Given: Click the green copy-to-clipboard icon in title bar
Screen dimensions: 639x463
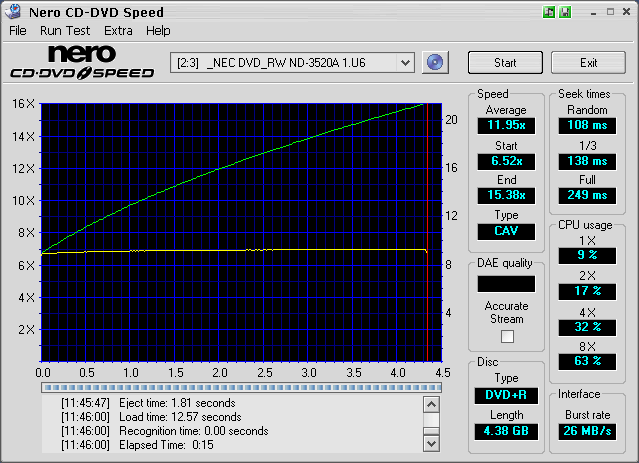Looking at the screenshot, I should pos(550,12).
